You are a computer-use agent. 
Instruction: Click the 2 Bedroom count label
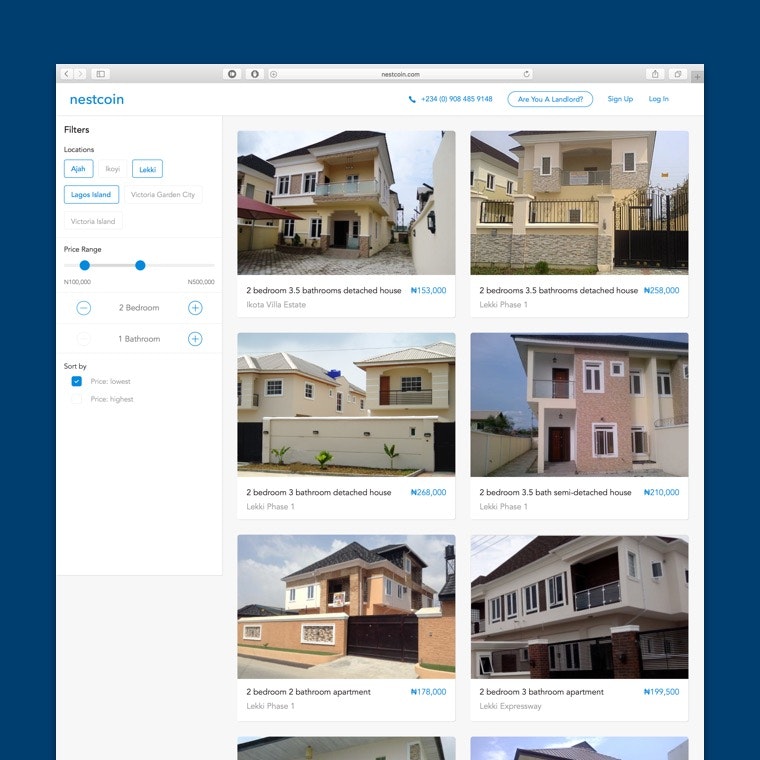click(x=139, y=308)
